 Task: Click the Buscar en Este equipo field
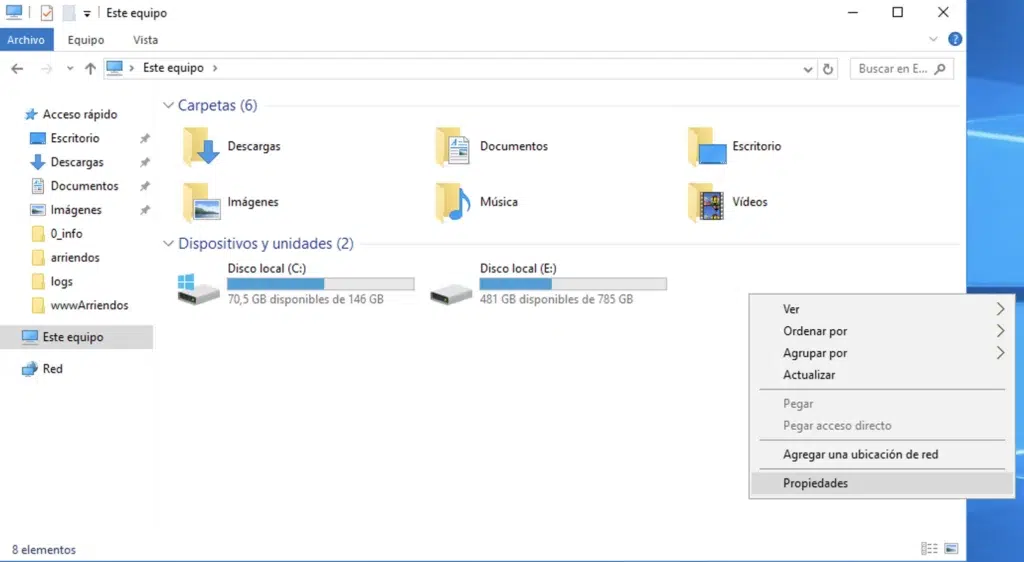tap(902, 69)
